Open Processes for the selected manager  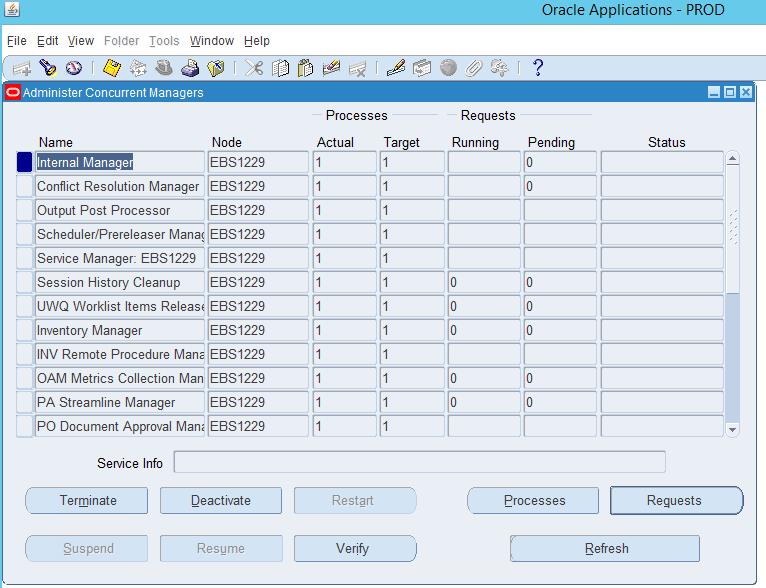(534, 501)
